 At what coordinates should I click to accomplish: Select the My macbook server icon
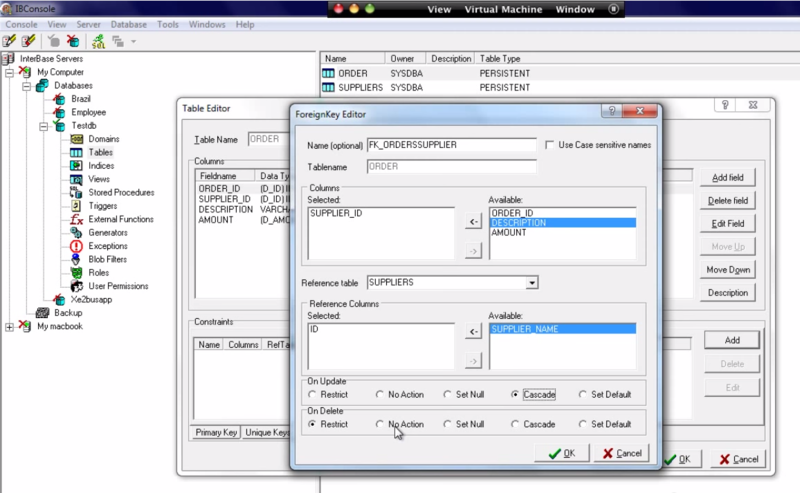pos(25,326)
